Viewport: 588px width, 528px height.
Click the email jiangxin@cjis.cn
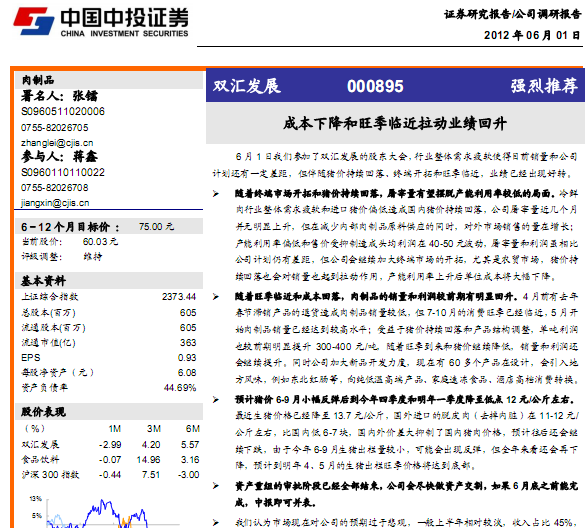point(55,203)
